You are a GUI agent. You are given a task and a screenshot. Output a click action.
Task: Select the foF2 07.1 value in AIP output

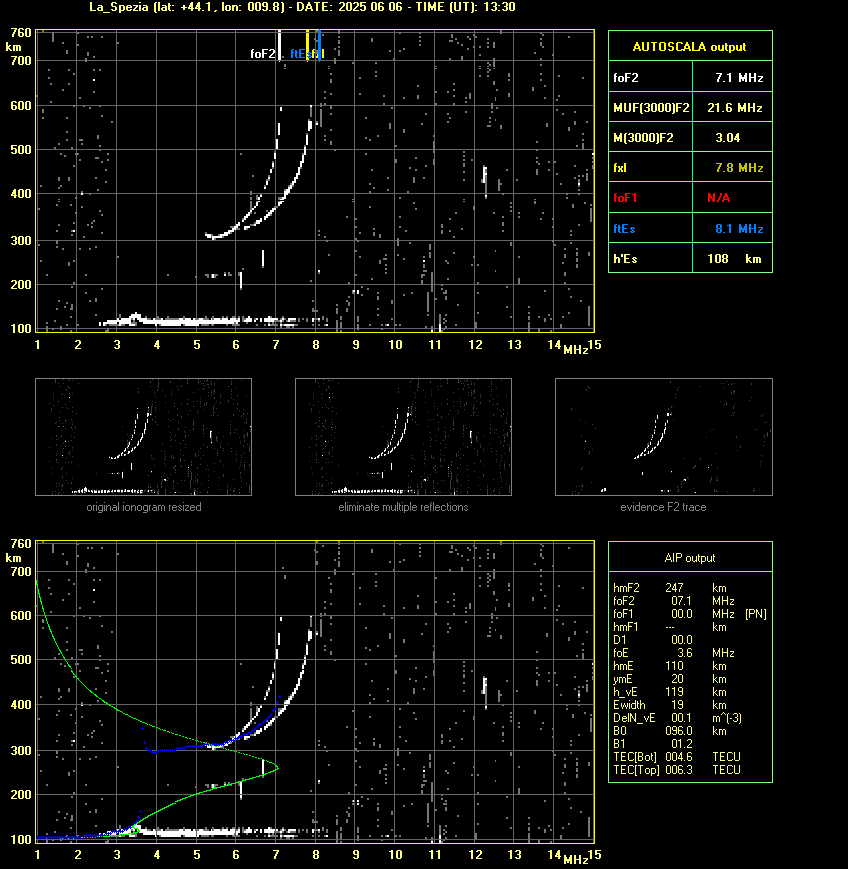click(681, 601)
